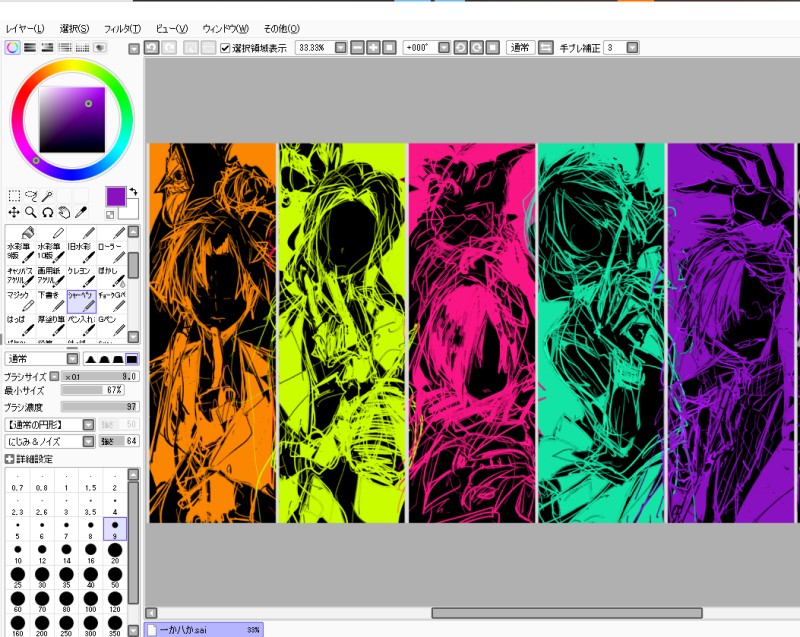Select brush size 100 preset
Screen dimensions: 800x637
pyautogui.click(x=90, y=601)
